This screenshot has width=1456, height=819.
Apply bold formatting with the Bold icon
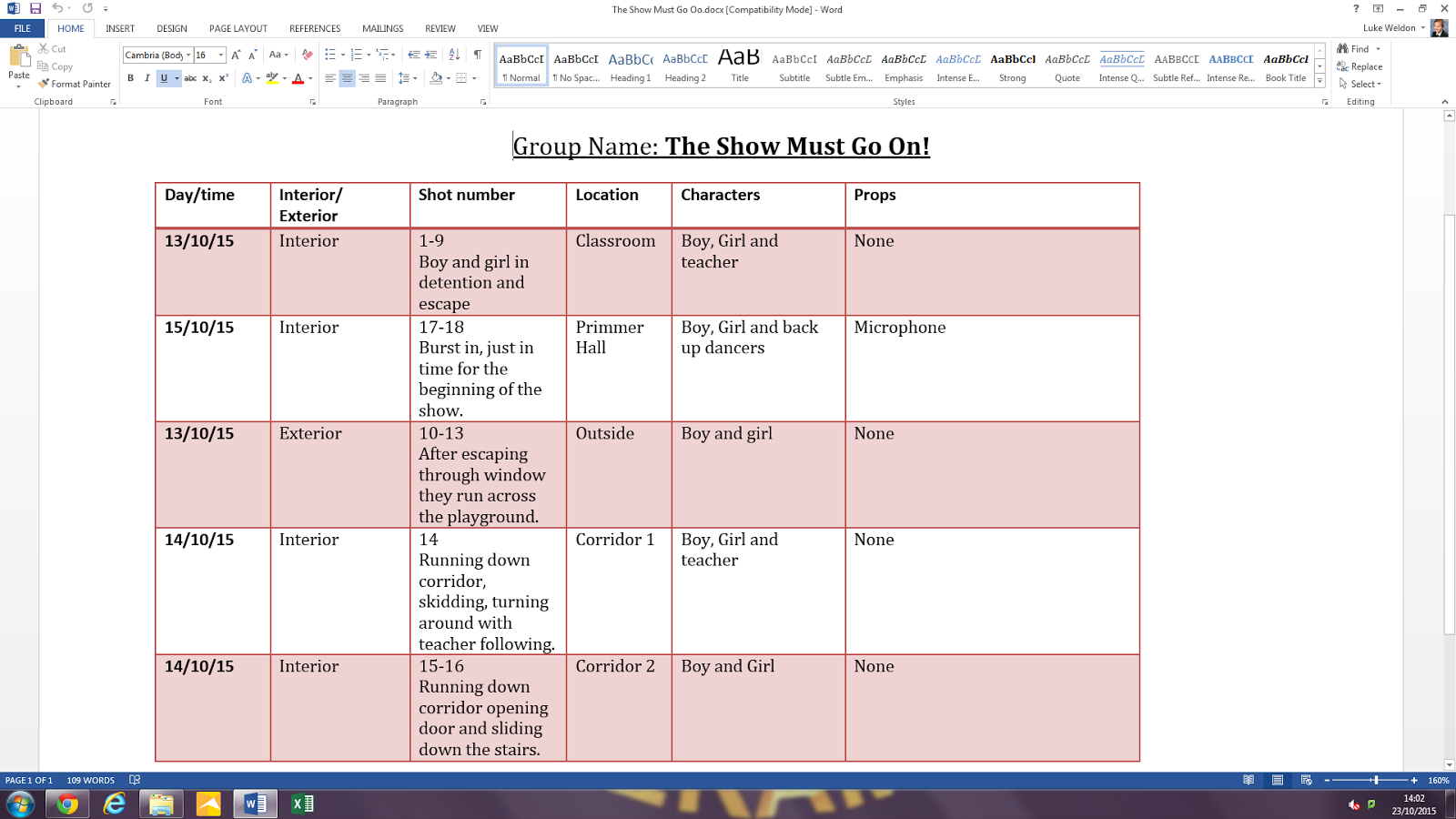[x=131, y=76]
